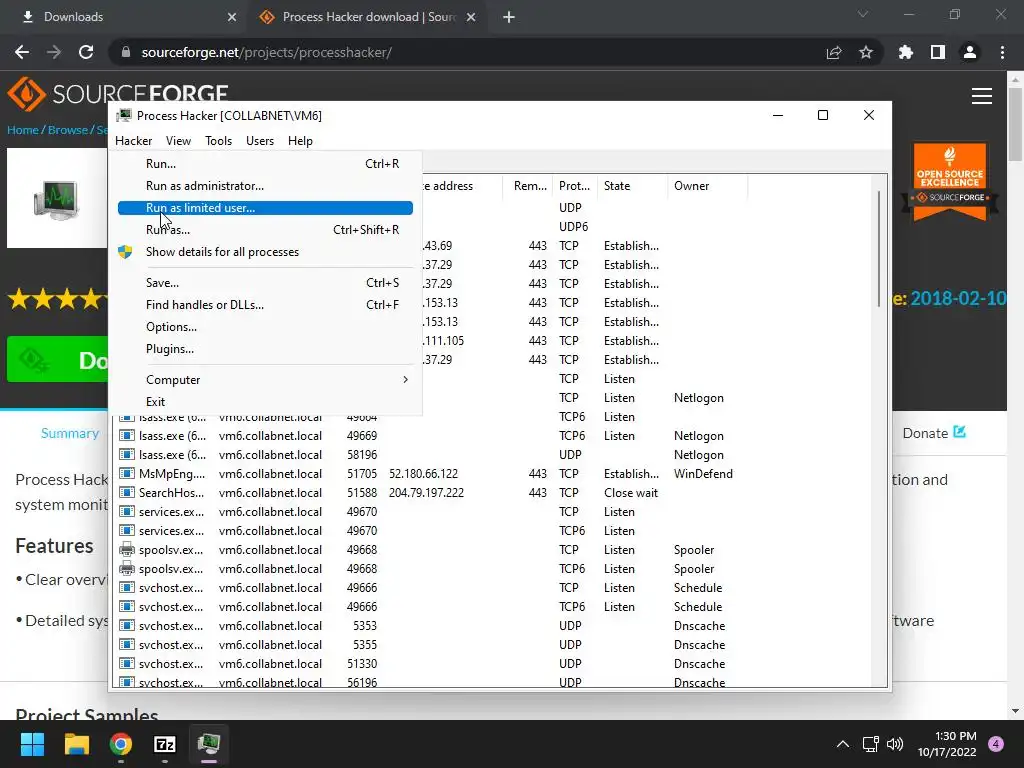Open the Users menu
The height and width of the screenshot is (768, 1024).
[259, 140]
